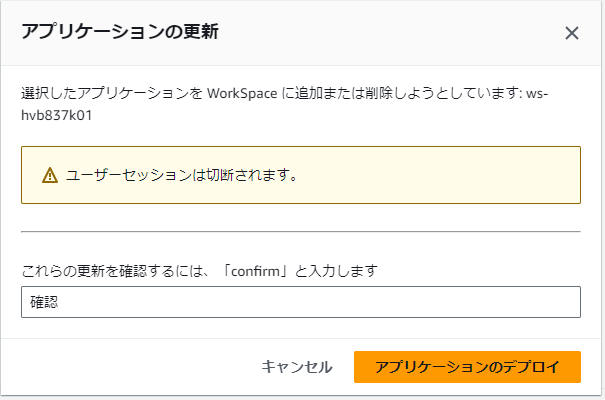
Task: Click the empty right side of input field
Action: 480,302
